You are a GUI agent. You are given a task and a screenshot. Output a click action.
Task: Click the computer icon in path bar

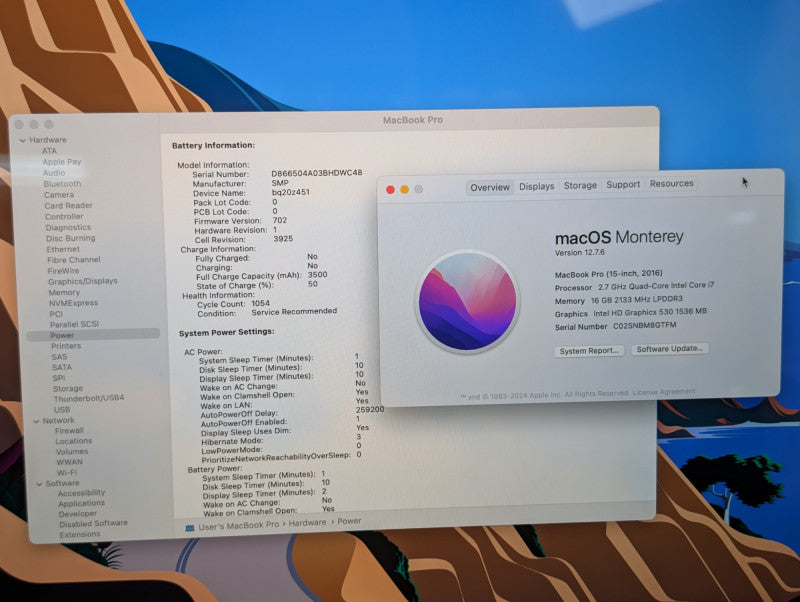click(190, 528)
